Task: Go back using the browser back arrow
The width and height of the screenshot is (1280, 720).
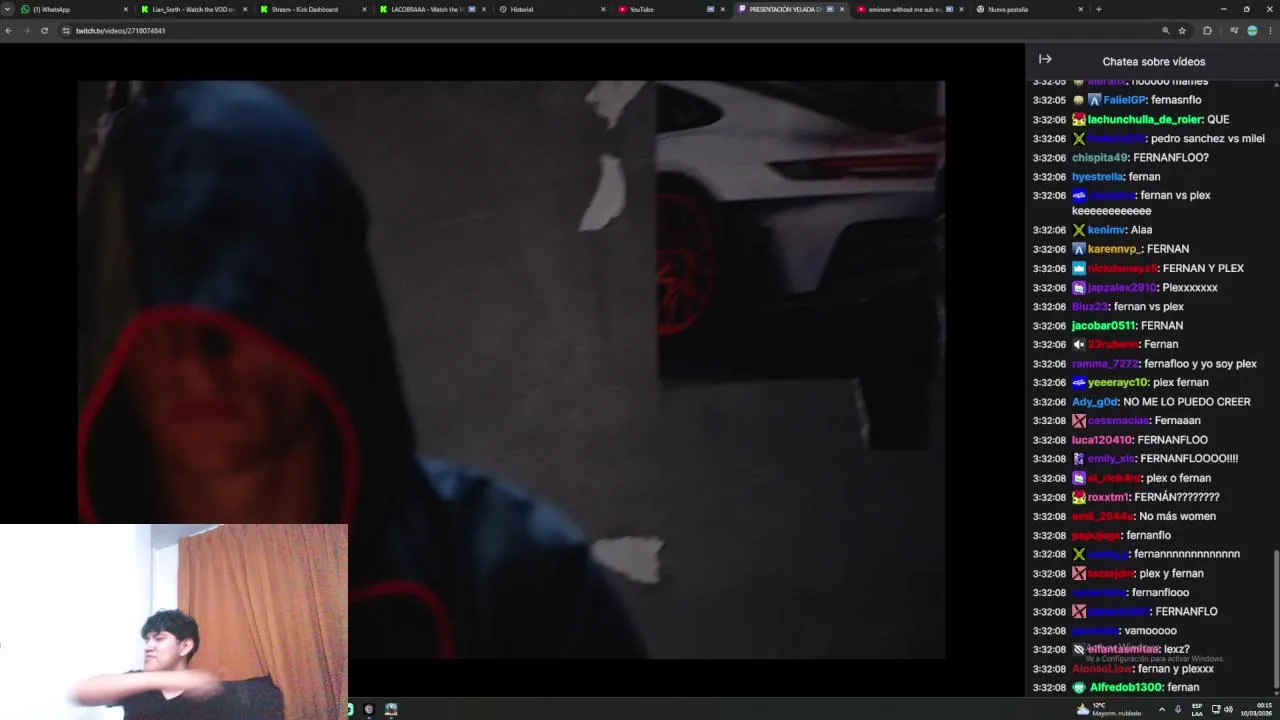Action: click(x=9, y=31)
